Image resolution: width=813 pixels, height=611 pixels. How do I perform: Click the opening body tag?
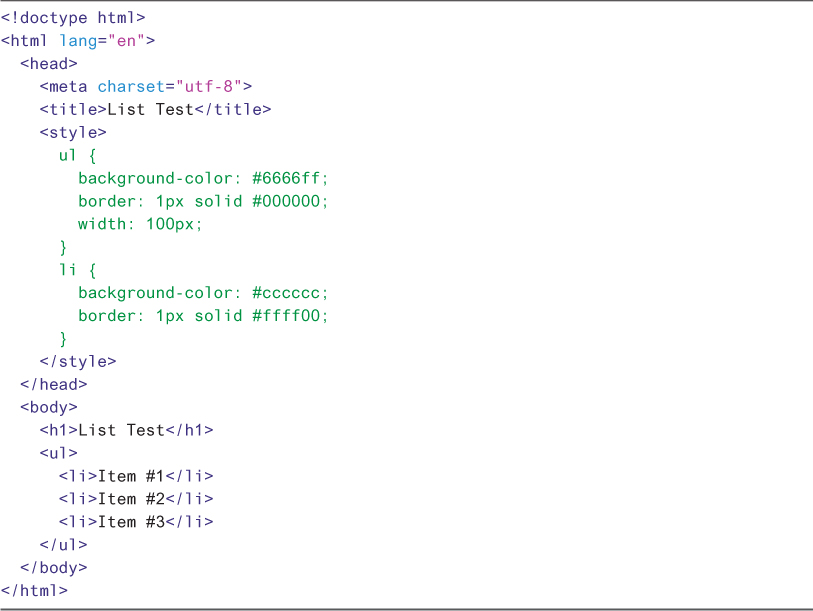click(48, 407)
